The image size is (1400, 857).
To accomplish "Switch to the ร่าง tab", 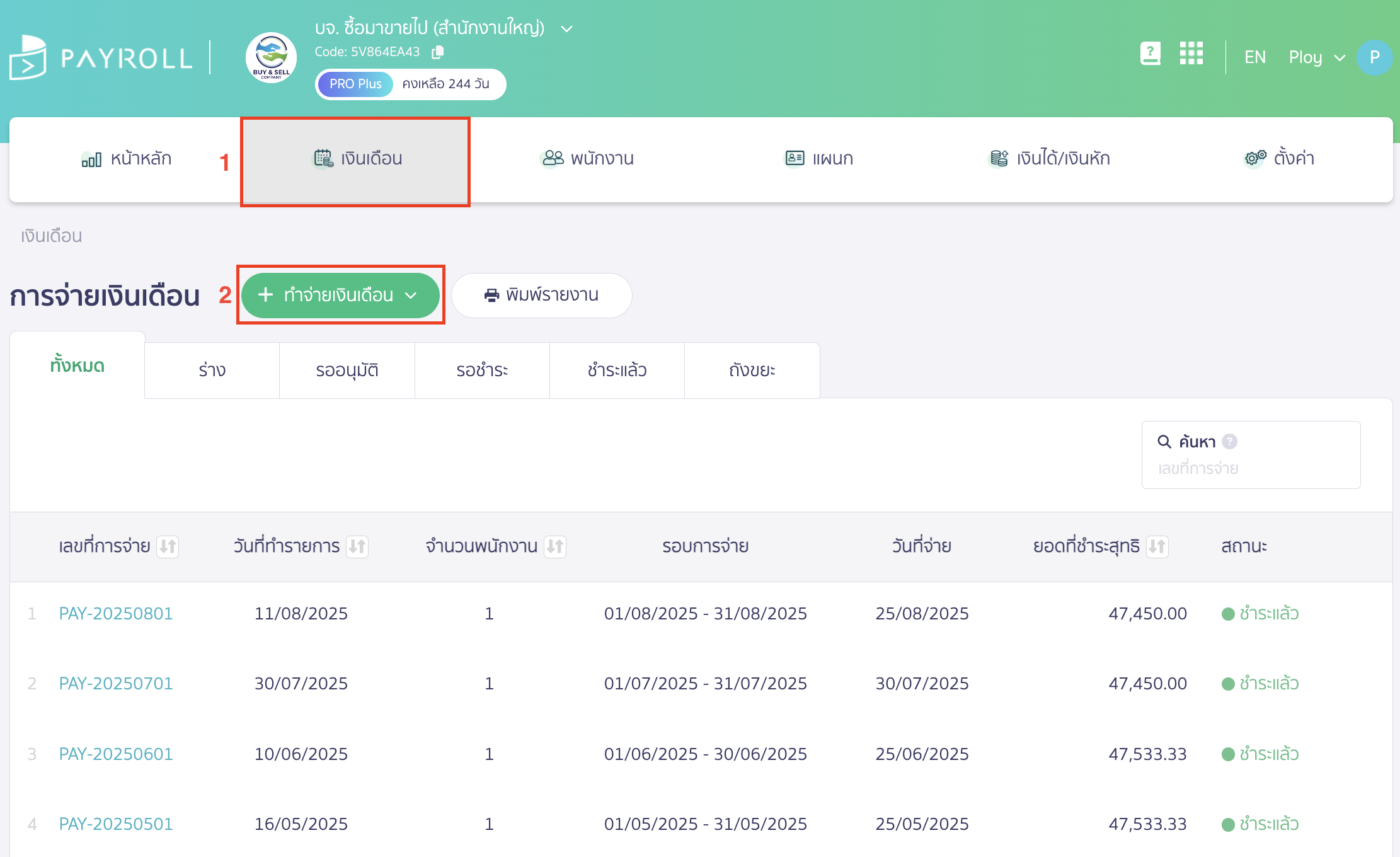I will pos(212,371).
